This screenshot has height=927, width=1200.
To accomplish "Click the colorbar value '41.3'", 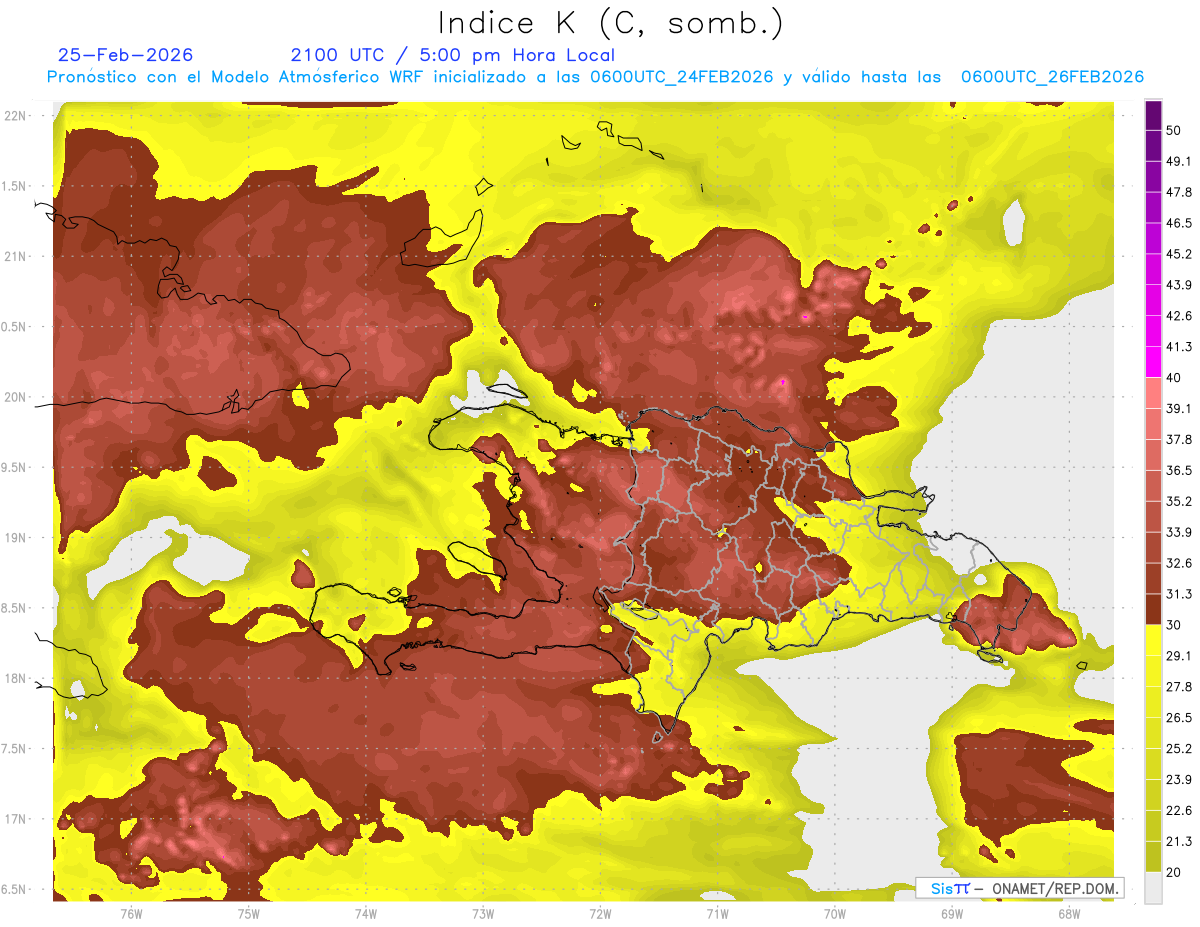I will click(x=1179, y=347).
